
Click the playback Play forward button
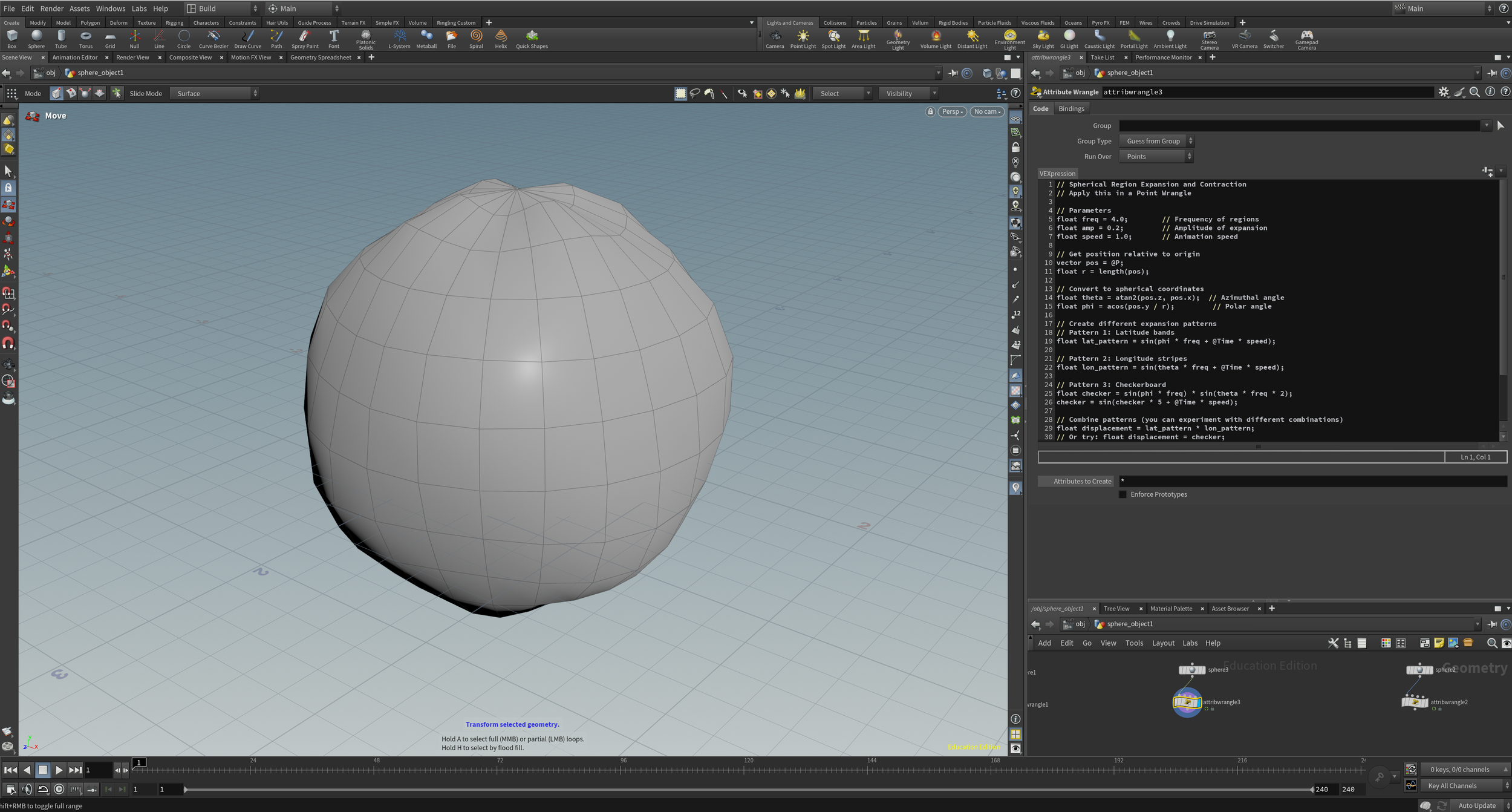tap(59, 770)
